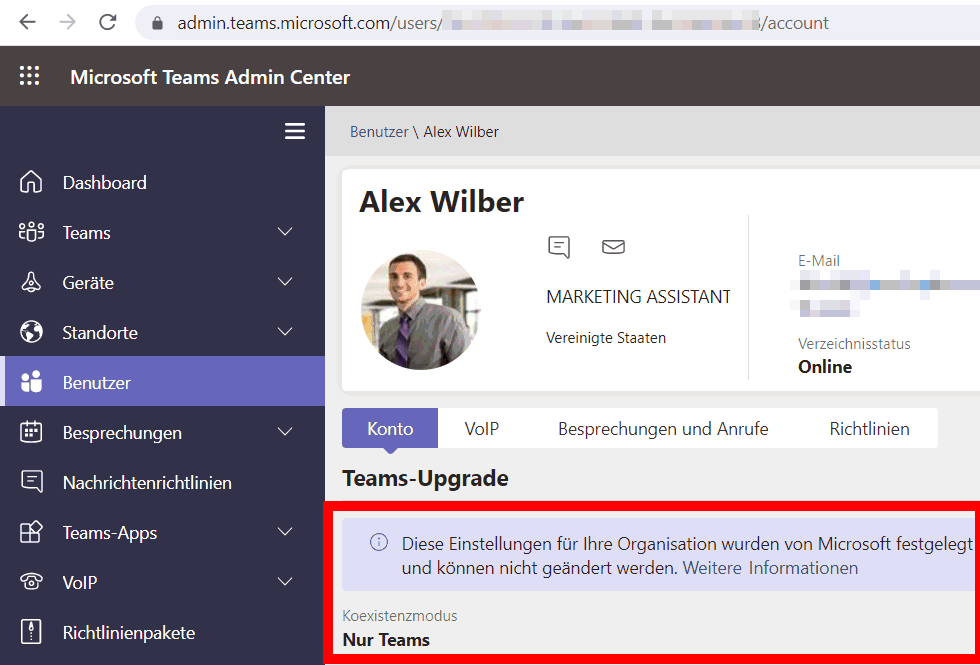
Task: Click the info icon in settings notice
Action: [x=379, y=542]
